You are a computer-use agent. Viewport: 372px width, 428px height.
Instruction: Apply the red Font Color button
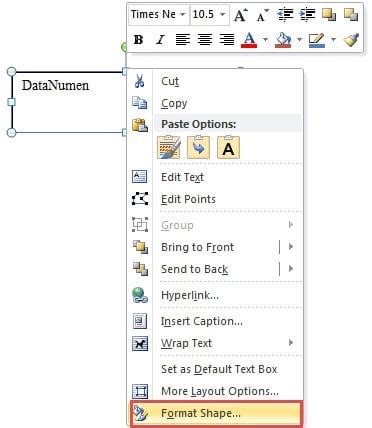[249, 40]
